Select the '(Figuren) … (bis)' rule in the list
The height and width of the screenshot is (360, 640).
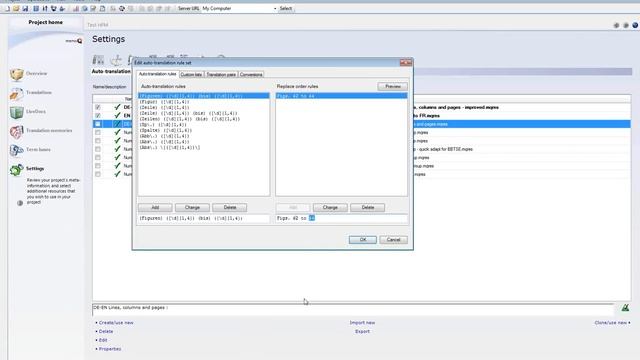point(204,96)
